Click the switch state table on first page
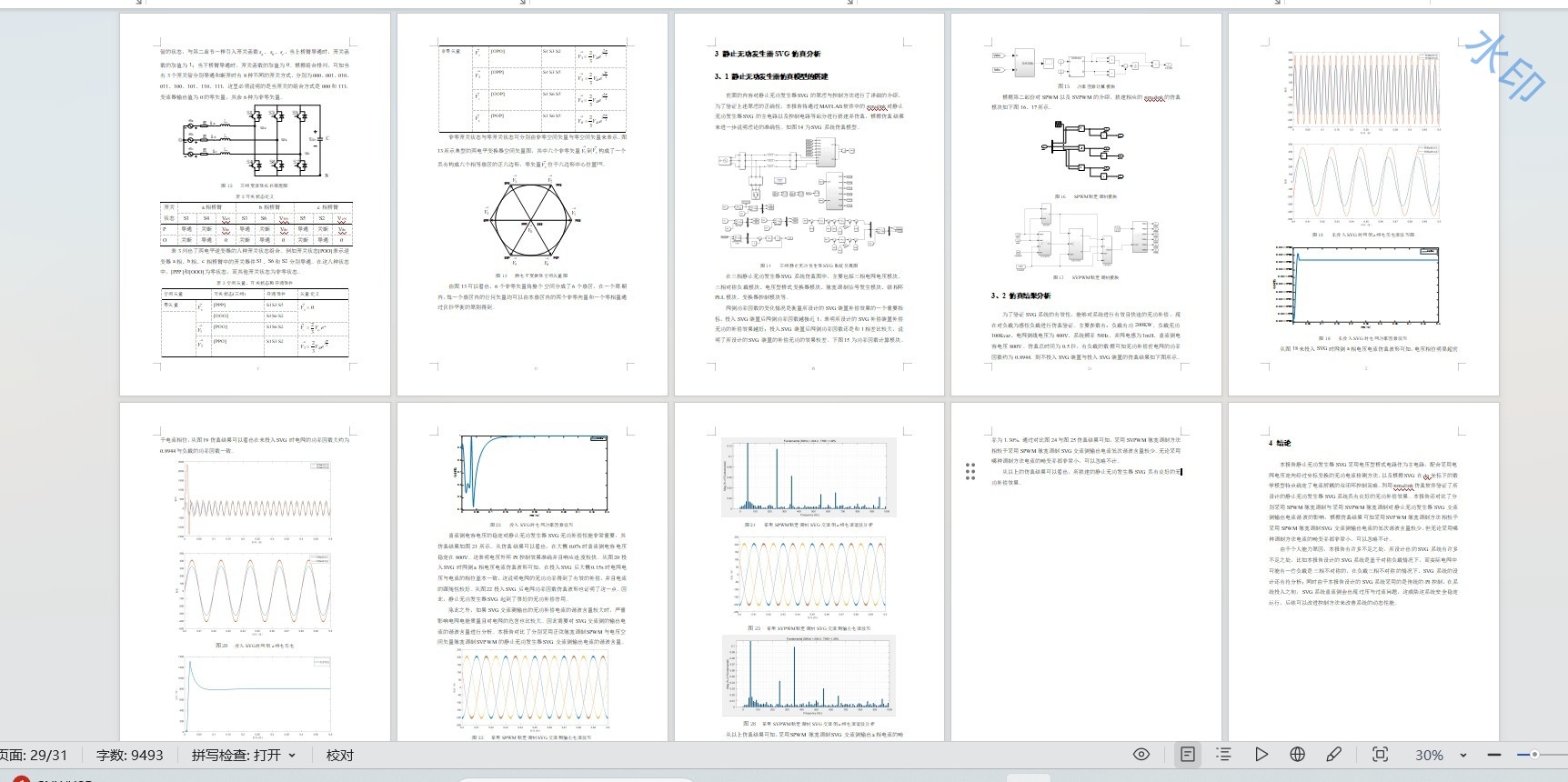Viewport: 1568px width, 782px height. (x=256, y=223)
